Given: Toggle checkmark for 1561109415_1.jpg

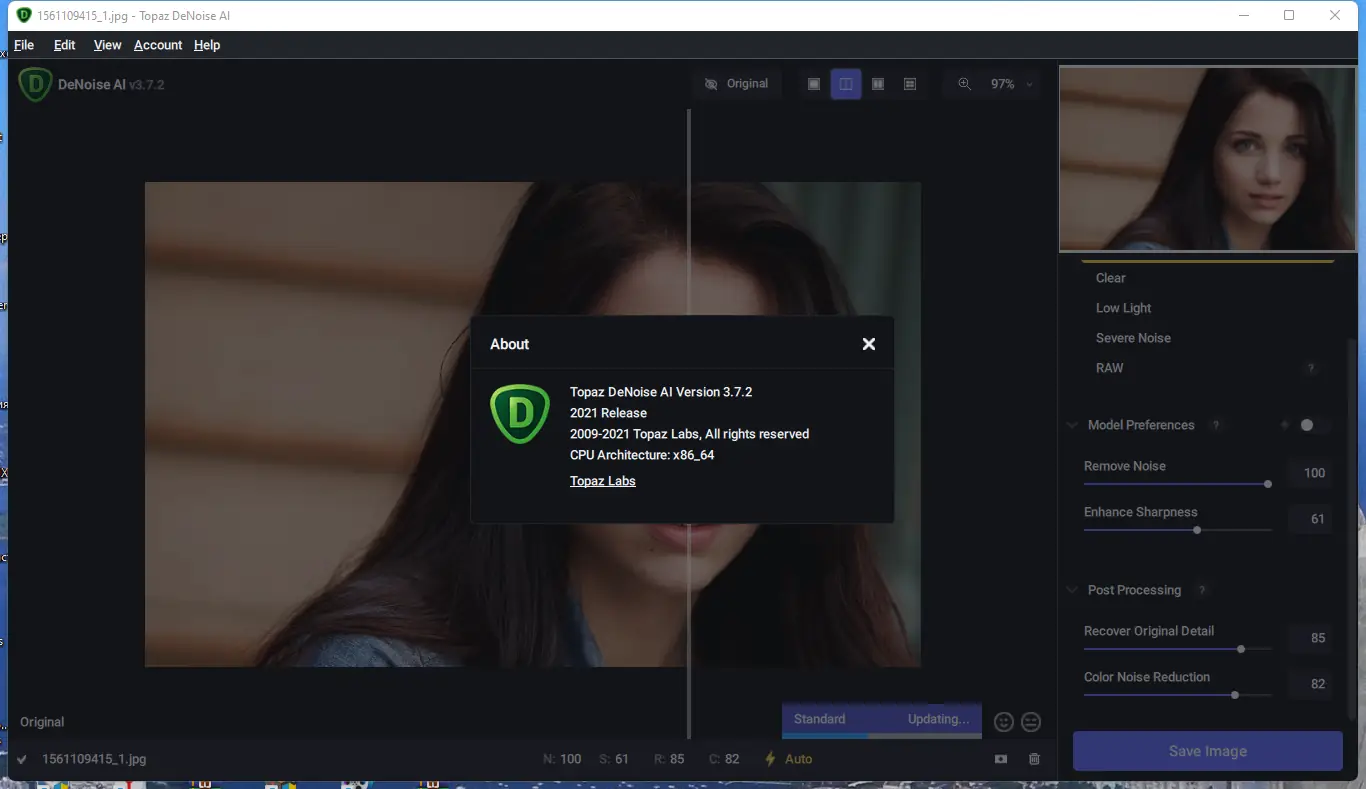Looking at the screenshot, I should (22, 759).
